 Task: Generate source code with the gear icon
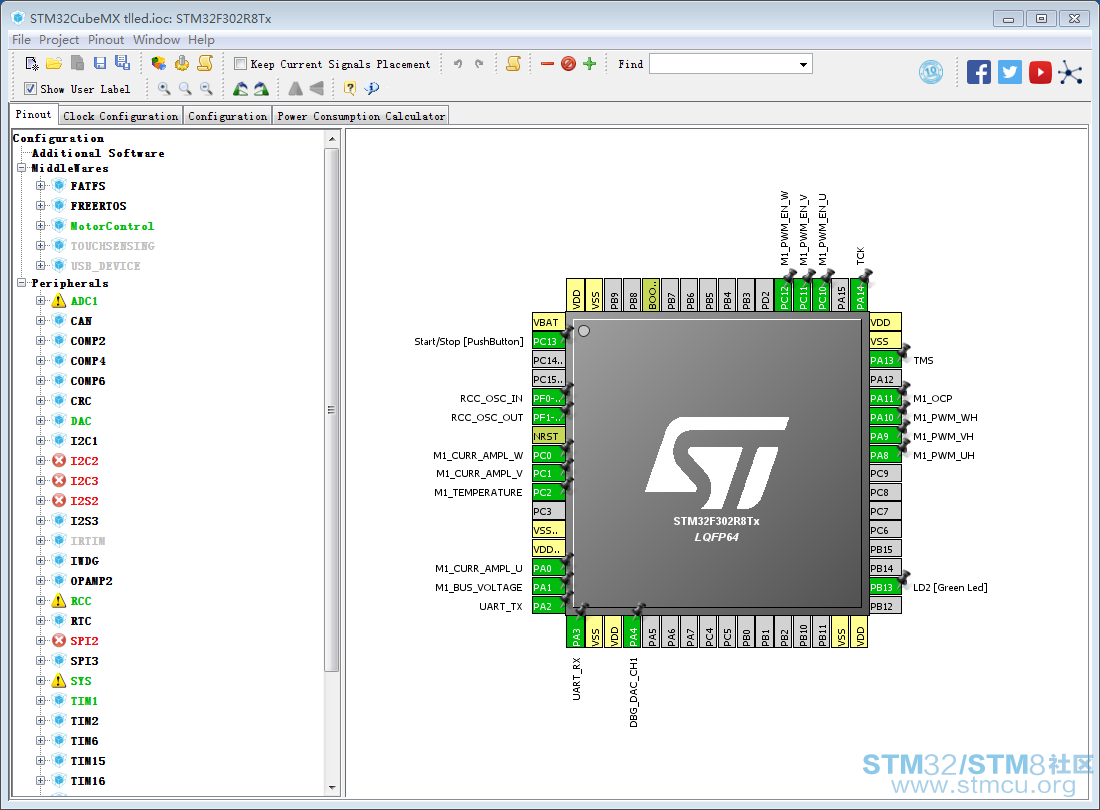click(182, 63)
